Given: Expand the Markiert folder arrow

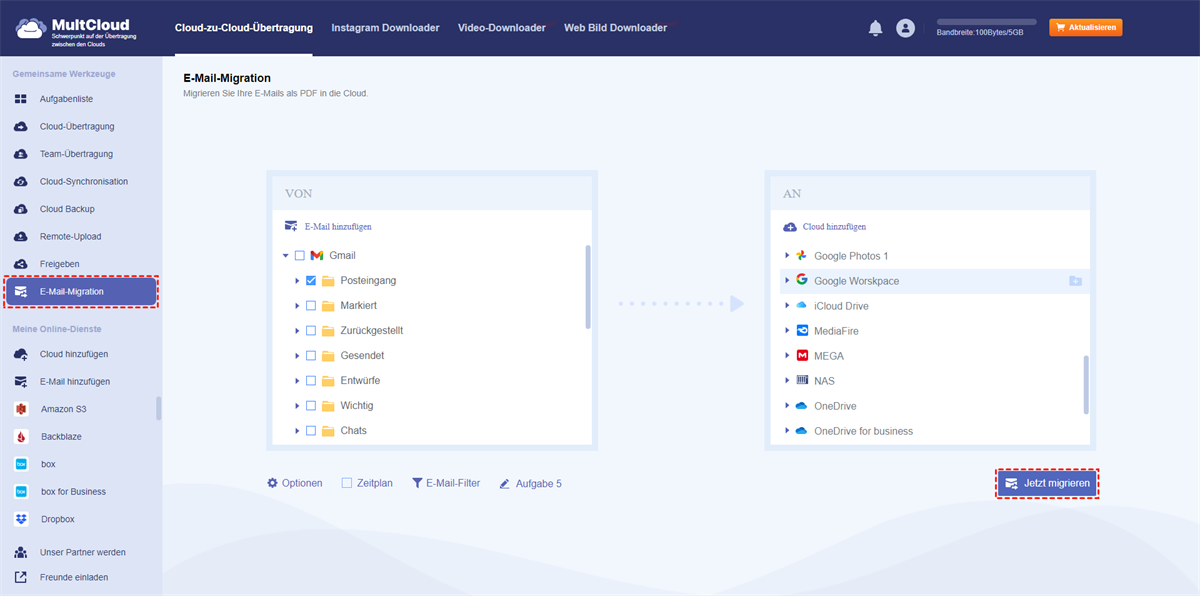Looking at the screenshot, I should coord(298,306).
